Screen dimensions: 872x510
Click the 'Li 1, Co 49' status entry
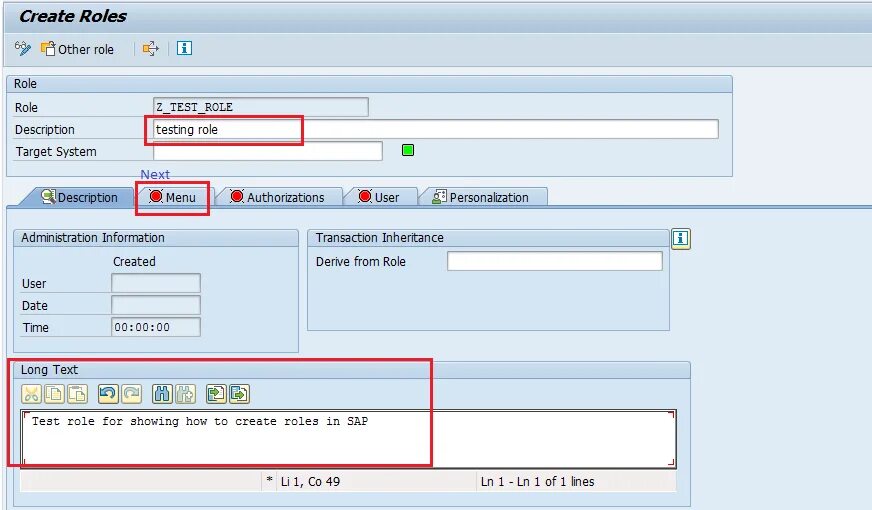[310, 482]
